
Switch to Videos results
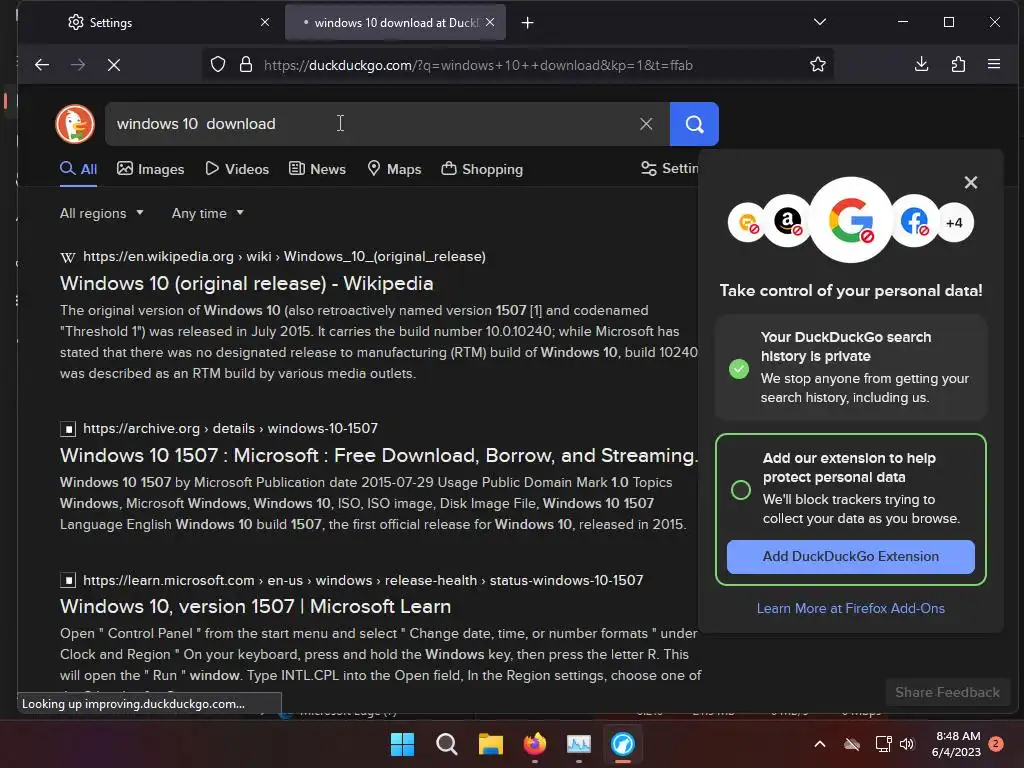(237, 169)
